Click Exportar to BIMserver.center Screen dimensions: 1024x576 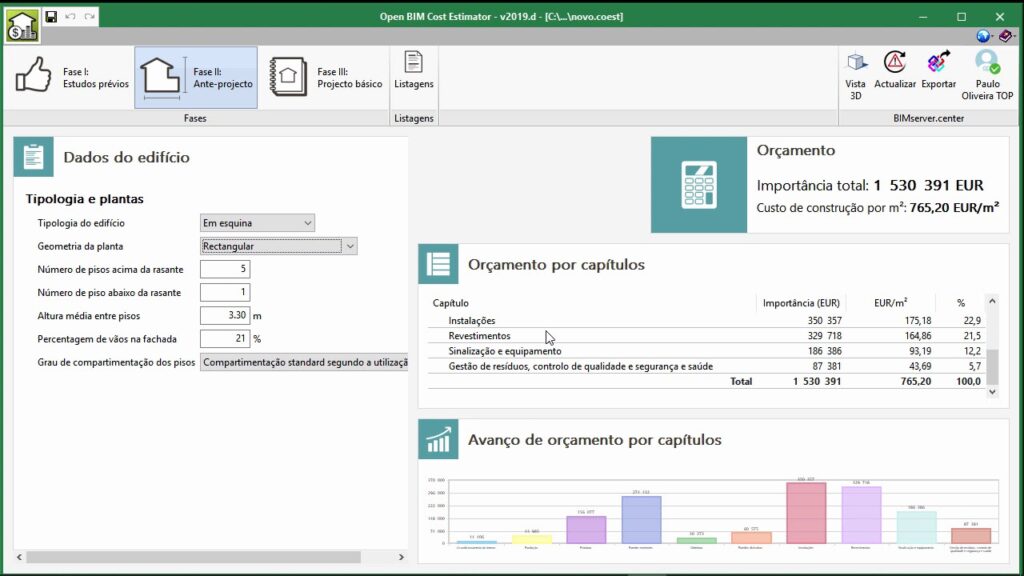pyautogui.click(x=938, y=75)
